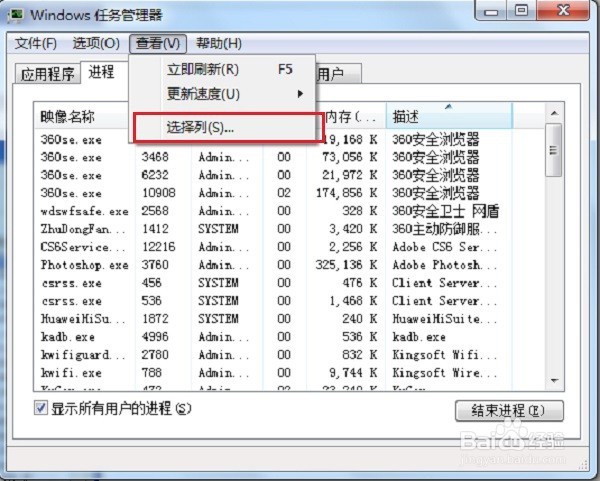
Task: Switch to the 应用程序 tab
Action: tap(48, 74)
